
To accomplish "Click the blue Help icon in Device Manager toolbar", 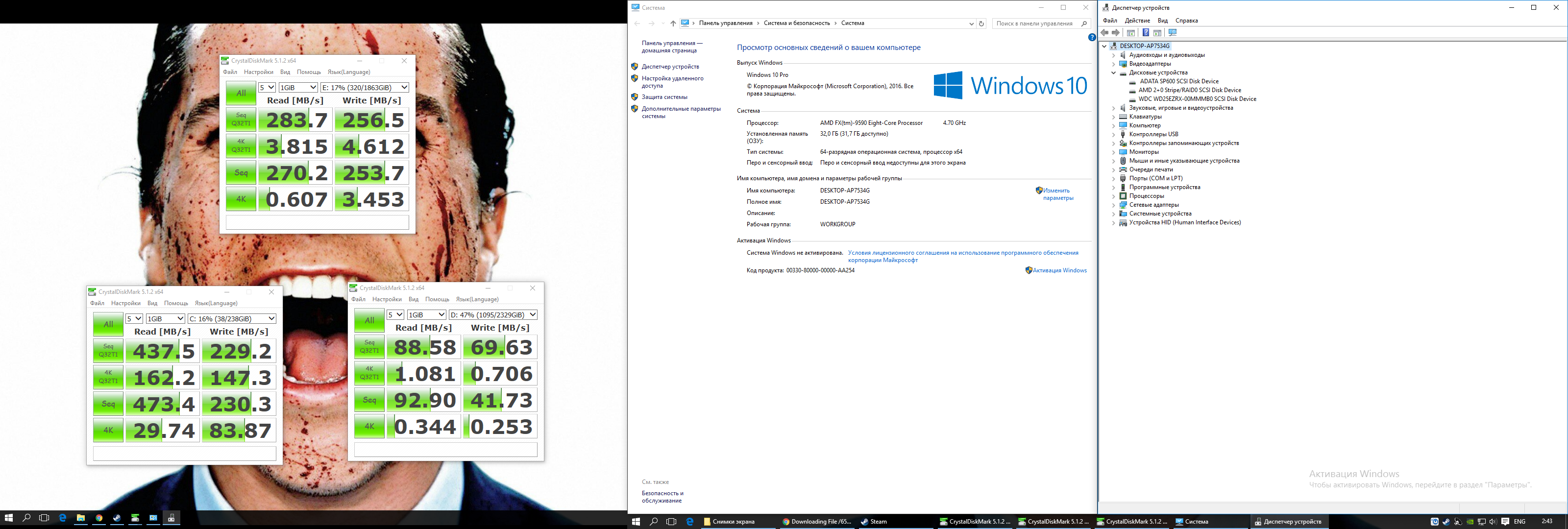I will coord(1146,33).
